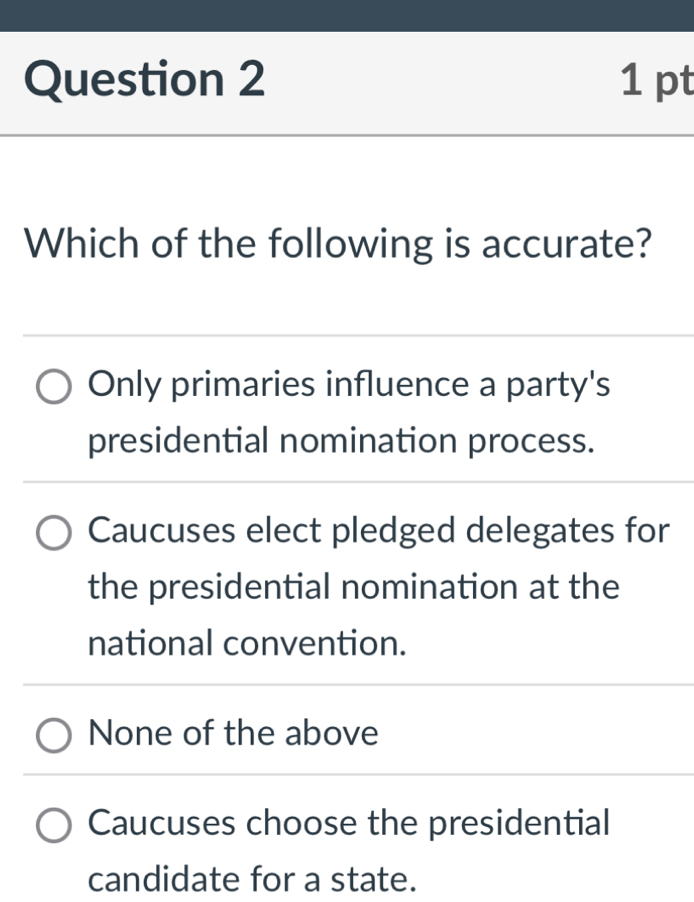Click the 'candidate for a state.' text line
694x902 pixels.
[x=252, y=879]
